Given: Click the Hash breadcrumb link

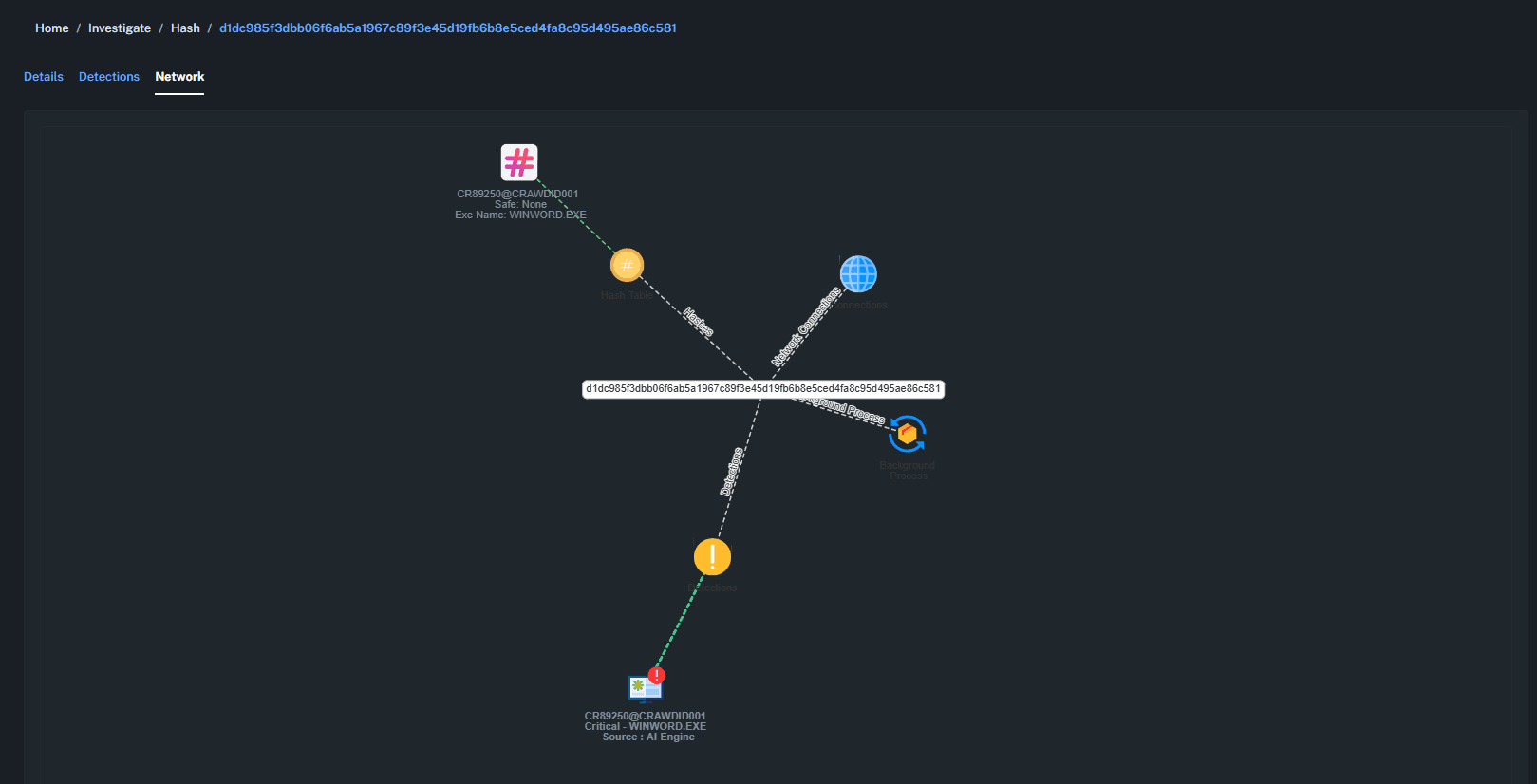Looking at the screenshot, I should (185, 28).
